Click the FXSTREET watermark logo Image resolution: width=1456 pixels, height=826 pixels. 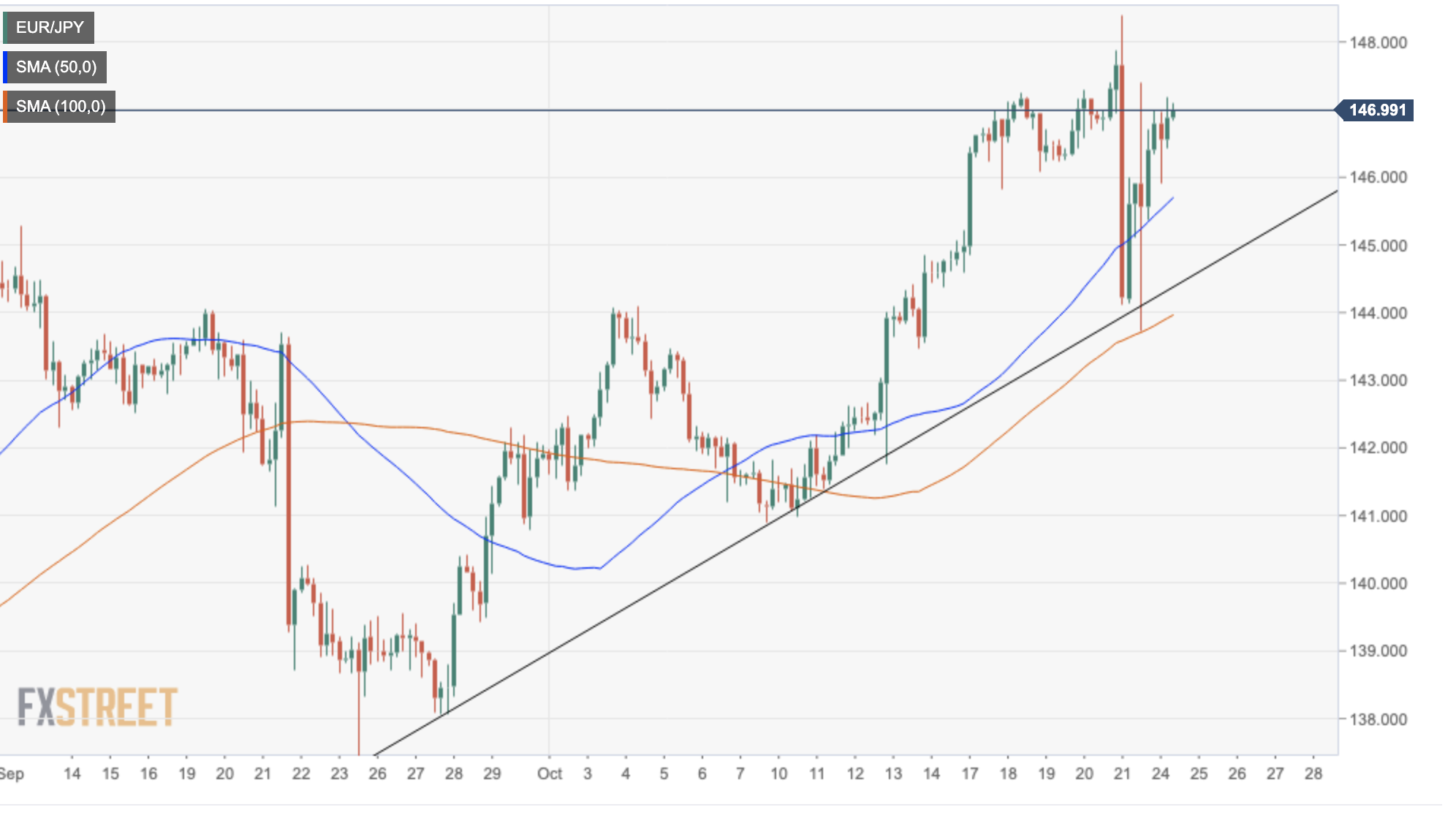point(97,707)
